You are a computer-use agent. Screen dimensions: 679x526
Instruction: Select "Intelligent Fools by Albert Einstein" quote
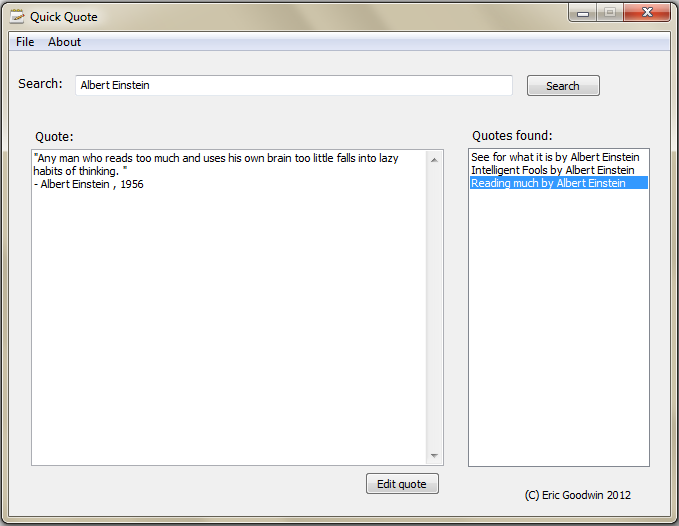click(559, 170)
